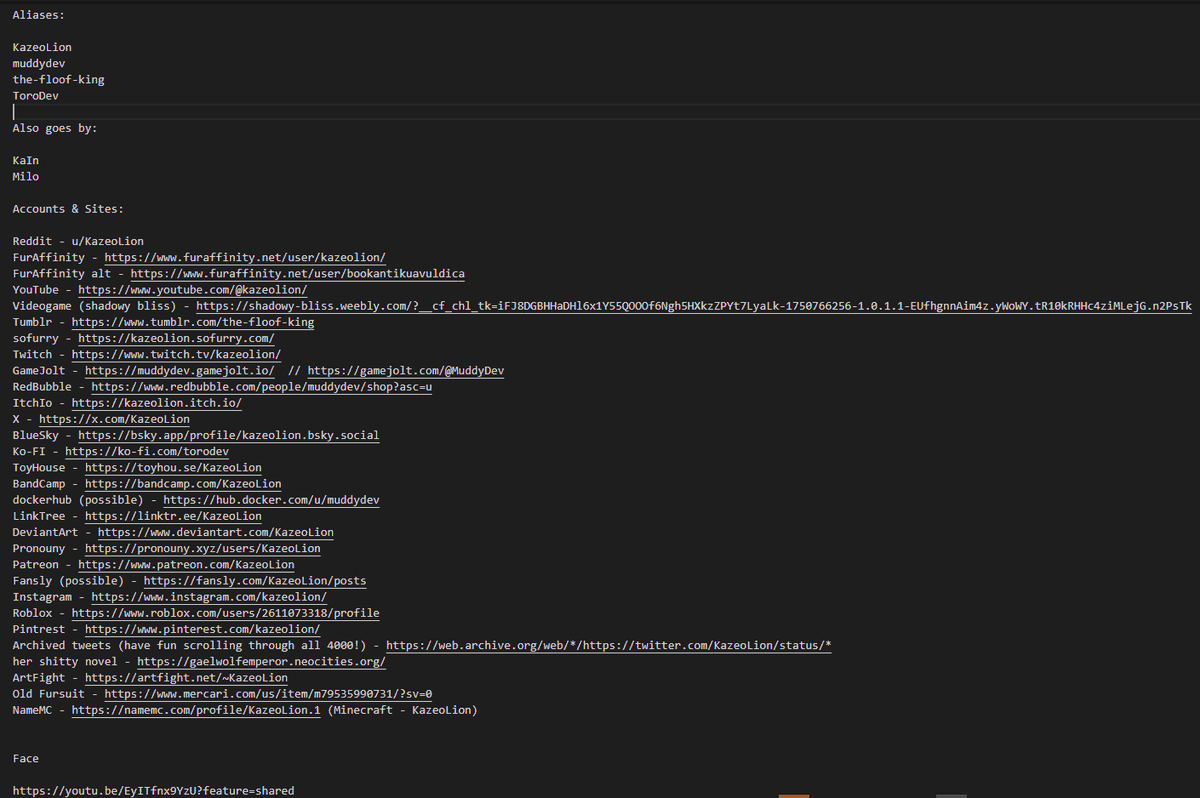Screen dimensions: 1200x798
Task: Open the muddydev GameJolt io link
Action: [x=180, y=370]
